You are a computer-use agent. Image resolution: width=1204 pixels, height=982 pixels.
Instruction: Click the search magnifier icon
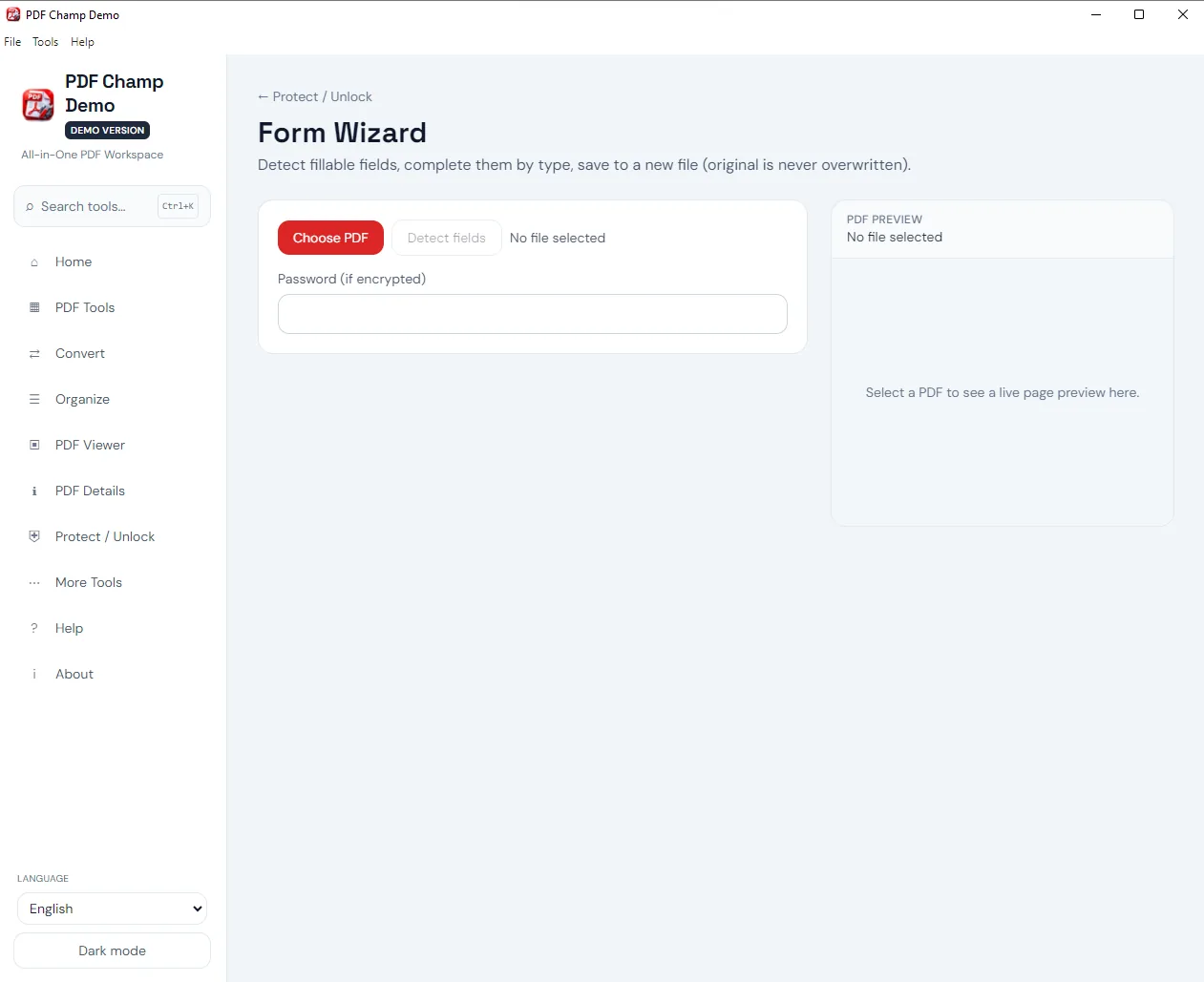pyautogui.click(x=30, y=206)
